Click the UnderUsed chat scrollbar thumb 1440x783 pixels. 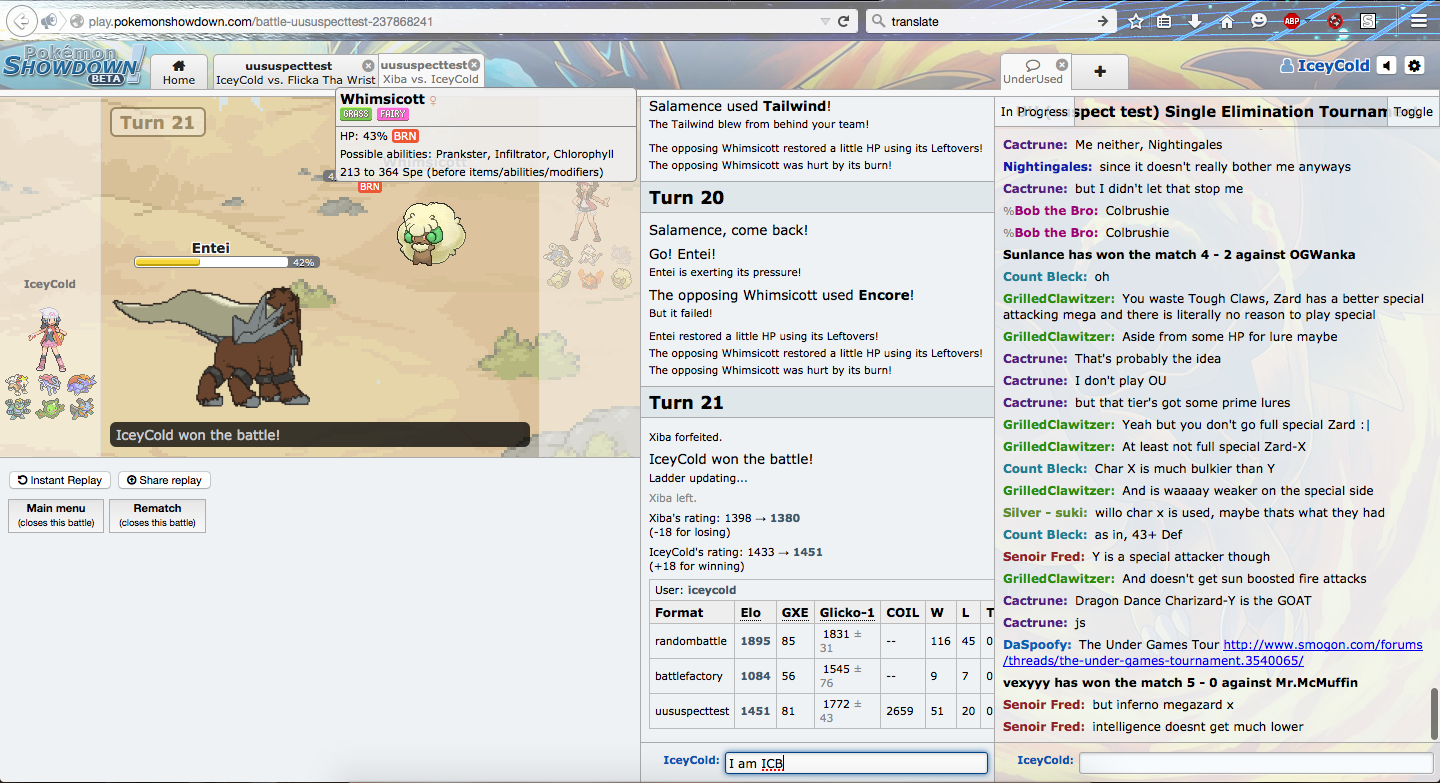1434,712
